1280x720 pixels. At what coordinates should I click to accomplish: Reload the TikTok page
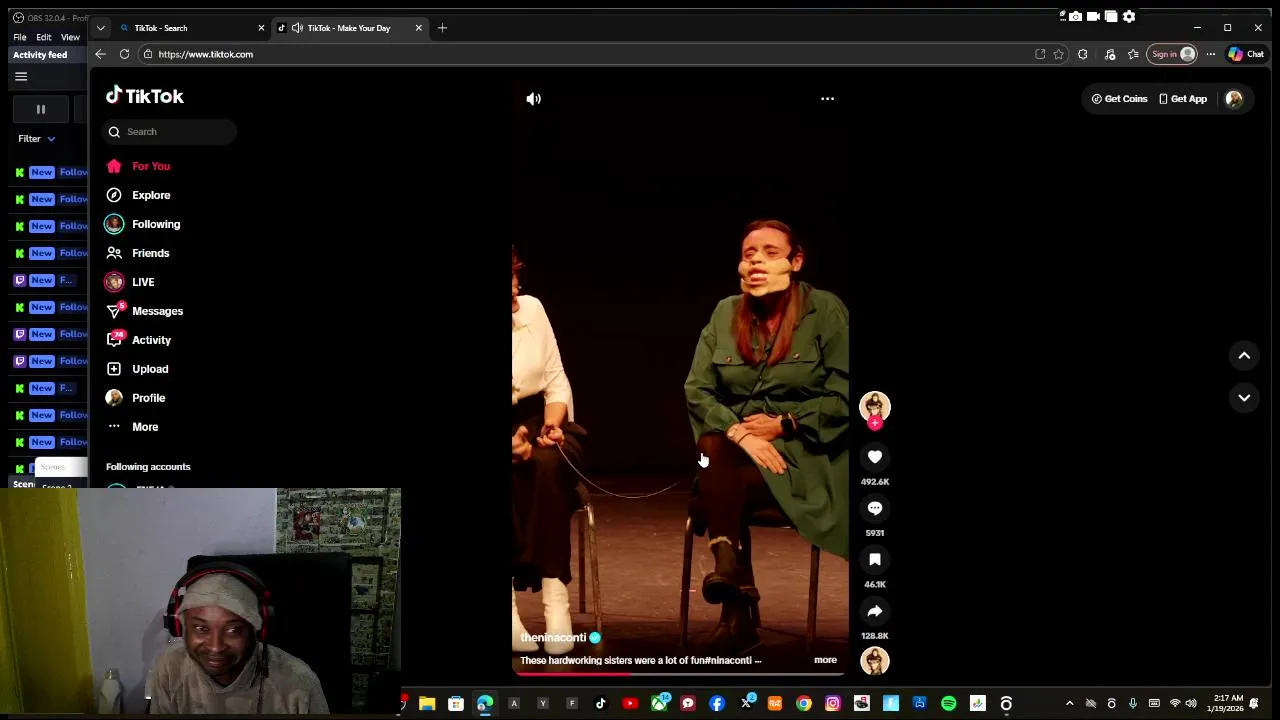click(124, 54)
